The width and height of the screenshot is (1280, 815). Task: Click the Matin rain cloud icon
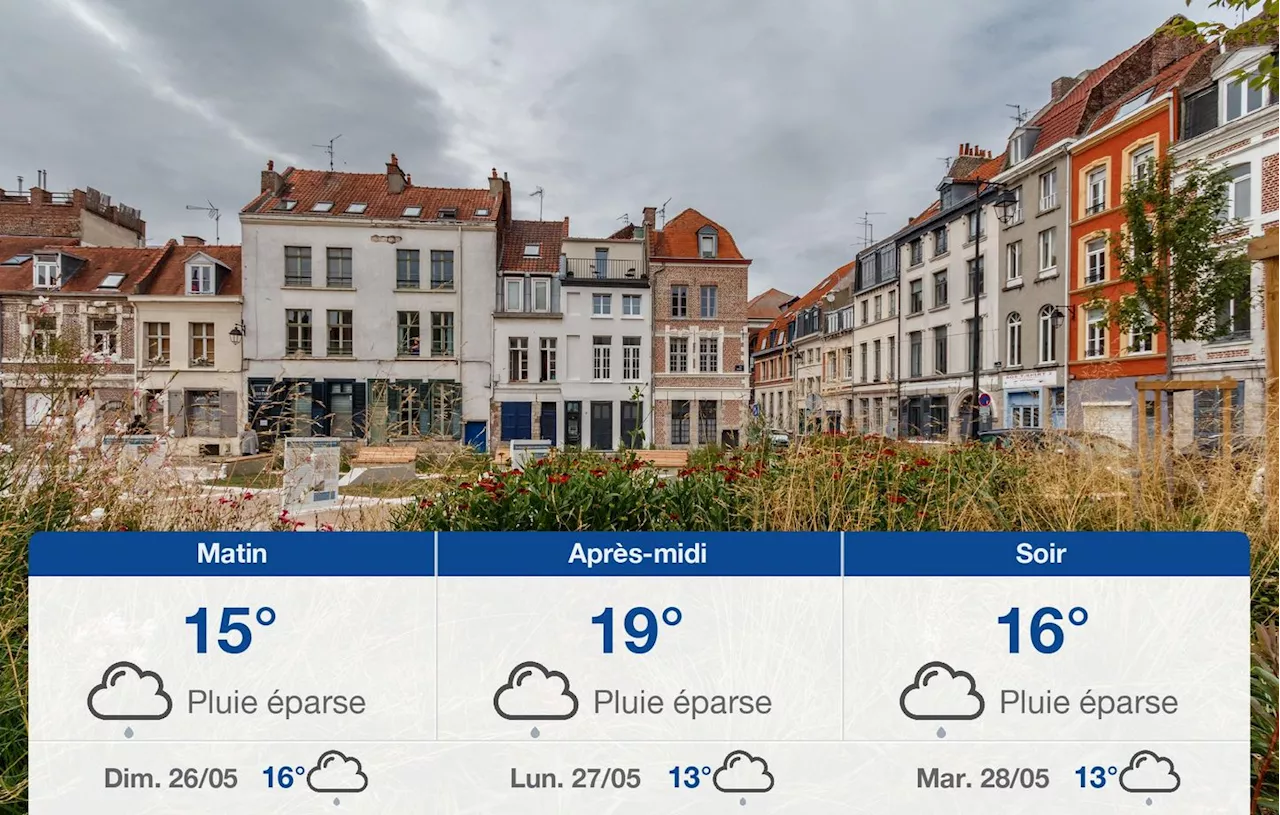tap(129, 698)
